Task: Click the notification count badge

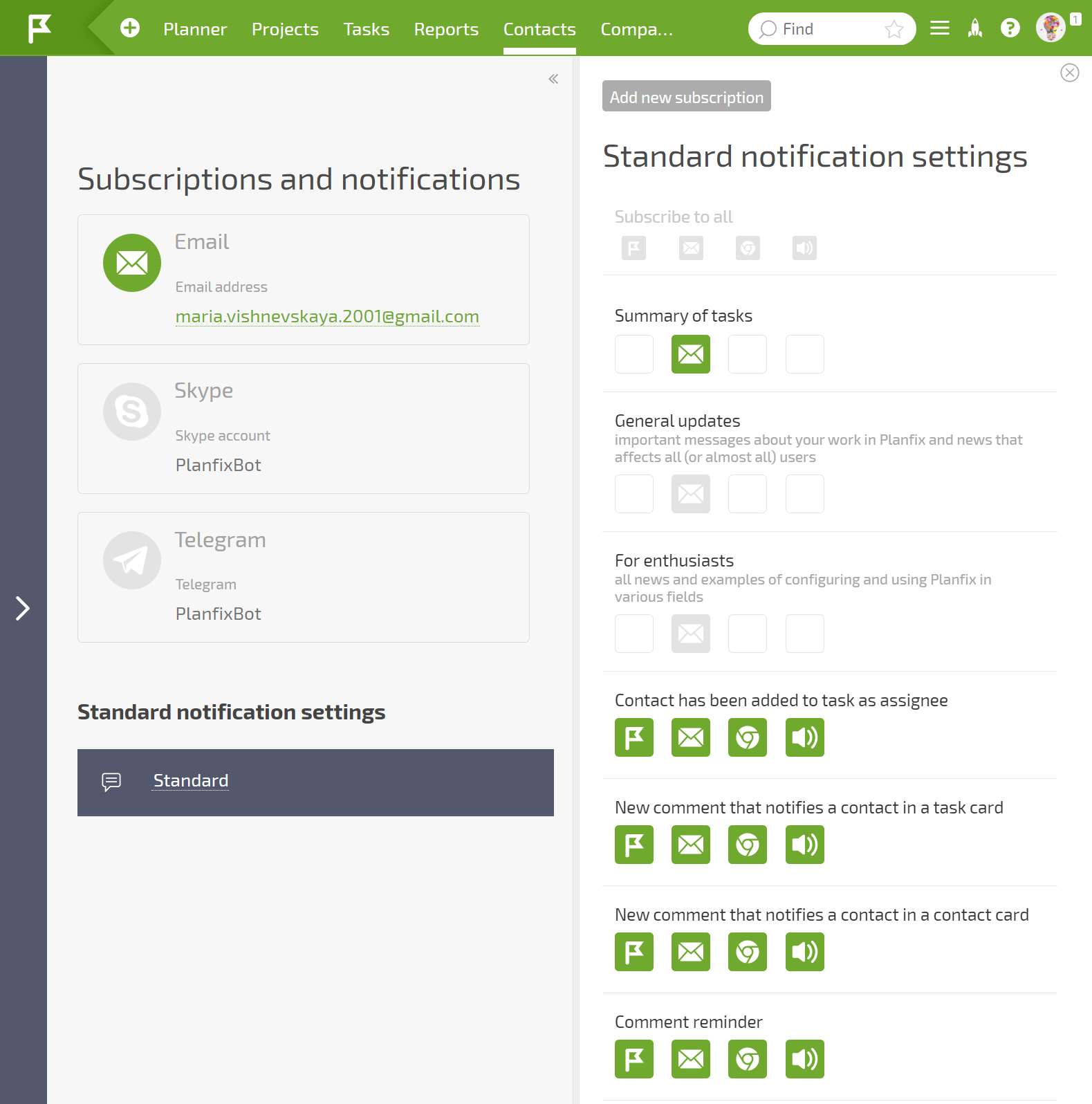Action: click(1075, 19)
